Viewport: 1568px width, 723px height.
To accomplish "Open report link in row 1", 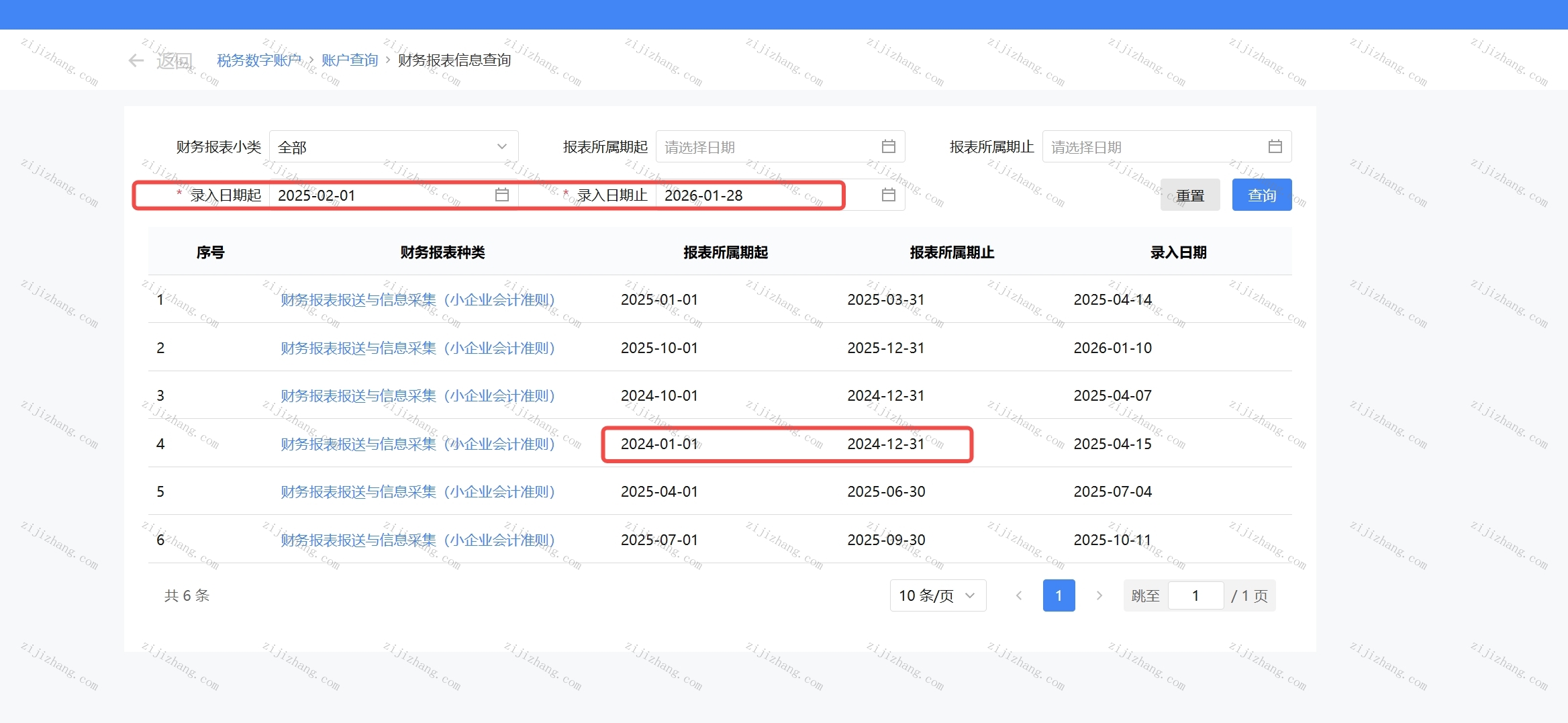I will pos(418,300).
